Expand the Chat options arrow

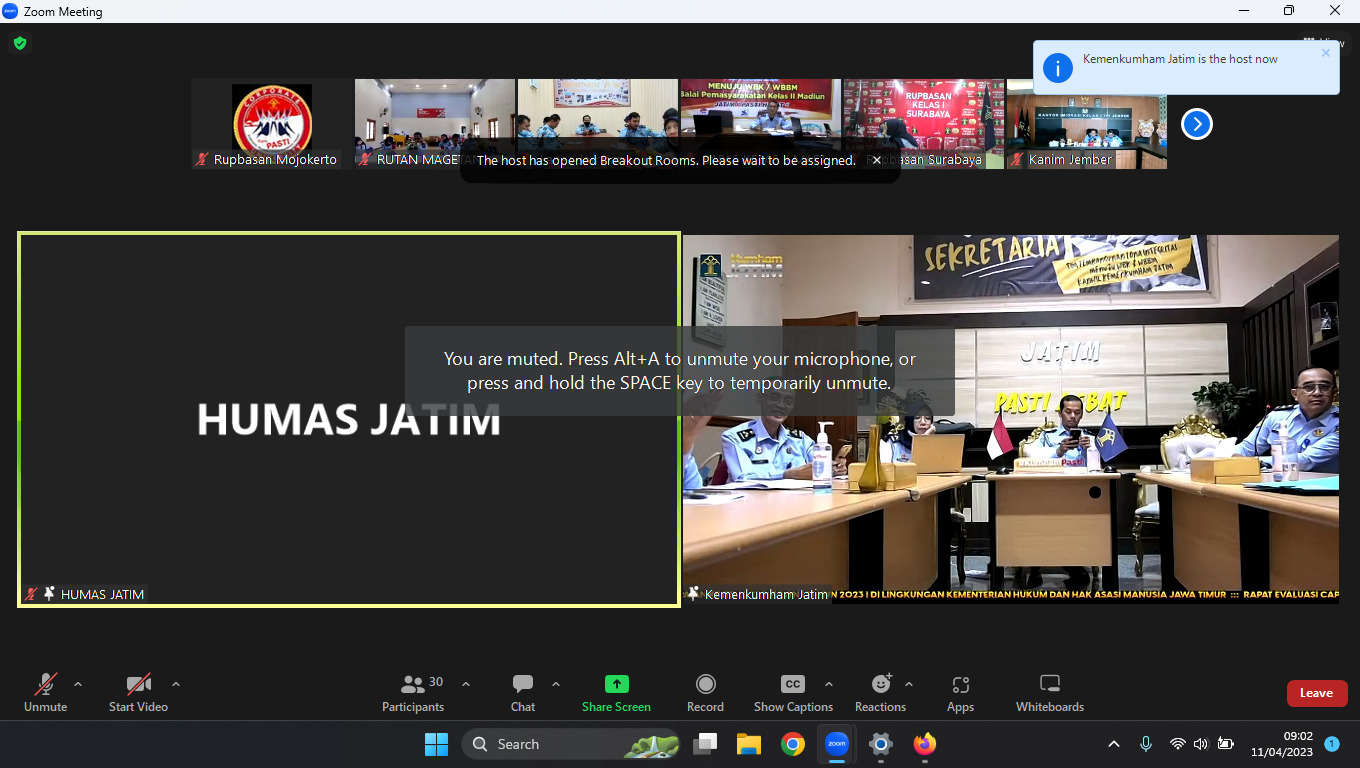pos(556,685)
